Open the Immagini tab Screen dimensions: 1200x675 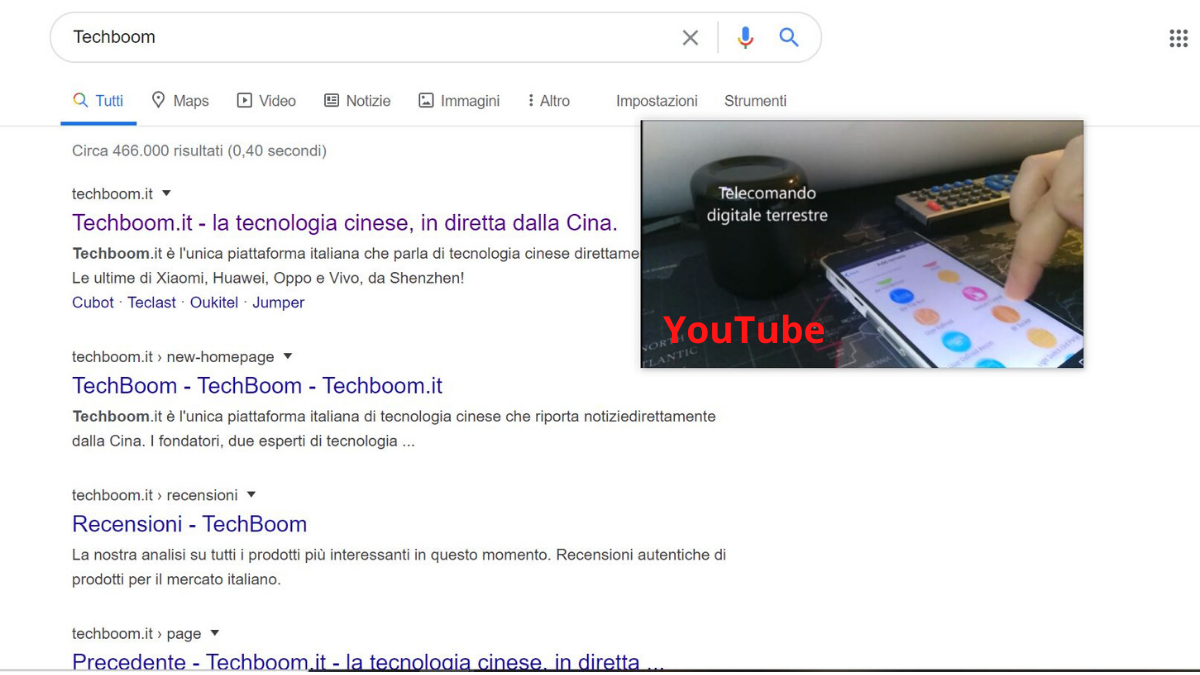459,101
